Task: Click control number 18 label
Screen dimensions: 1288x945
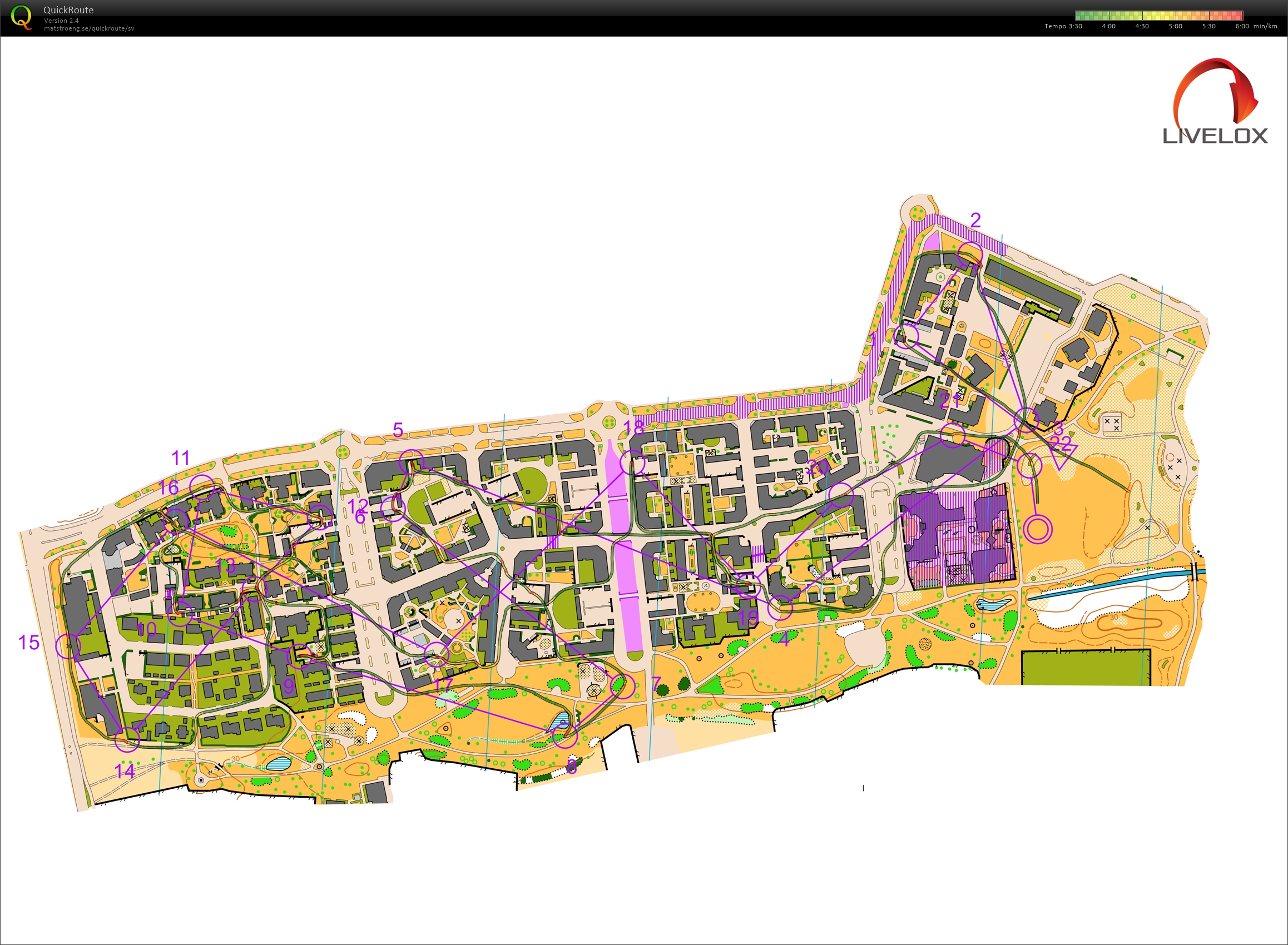Action: 633,427
